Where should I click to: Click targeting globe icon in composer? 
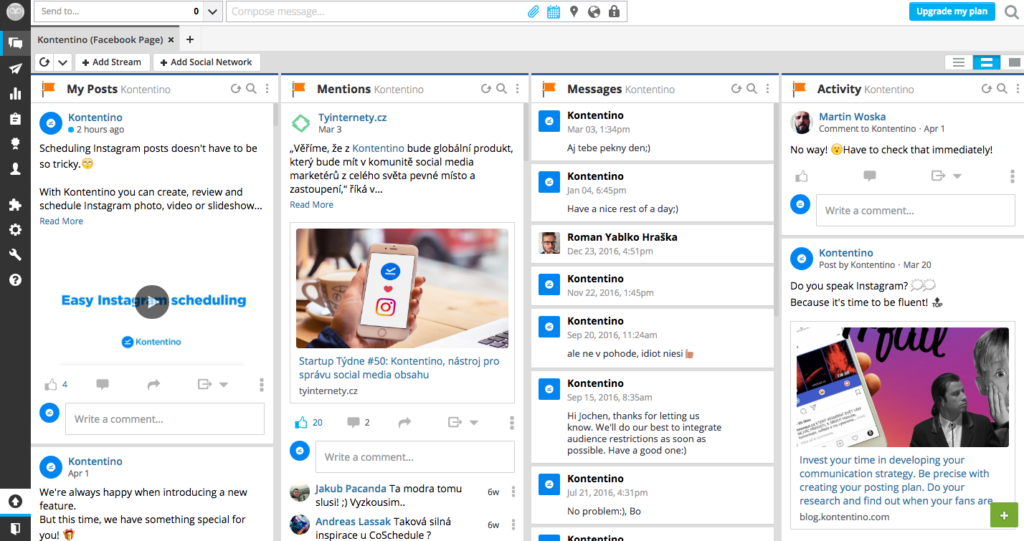click(x=594, y=11)
